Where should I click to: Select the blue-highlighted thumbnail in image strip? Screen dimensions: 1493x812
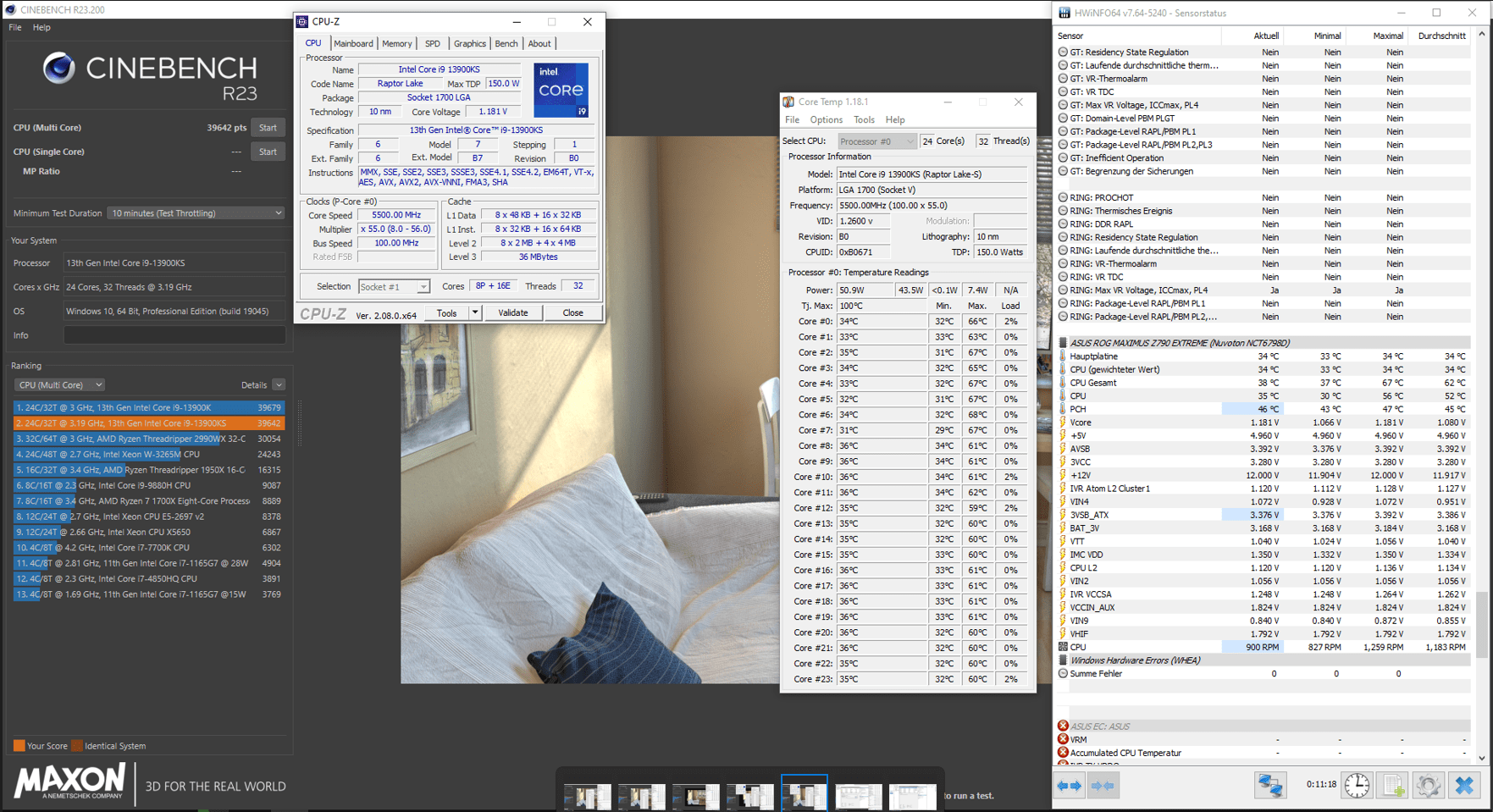point(804,793)
